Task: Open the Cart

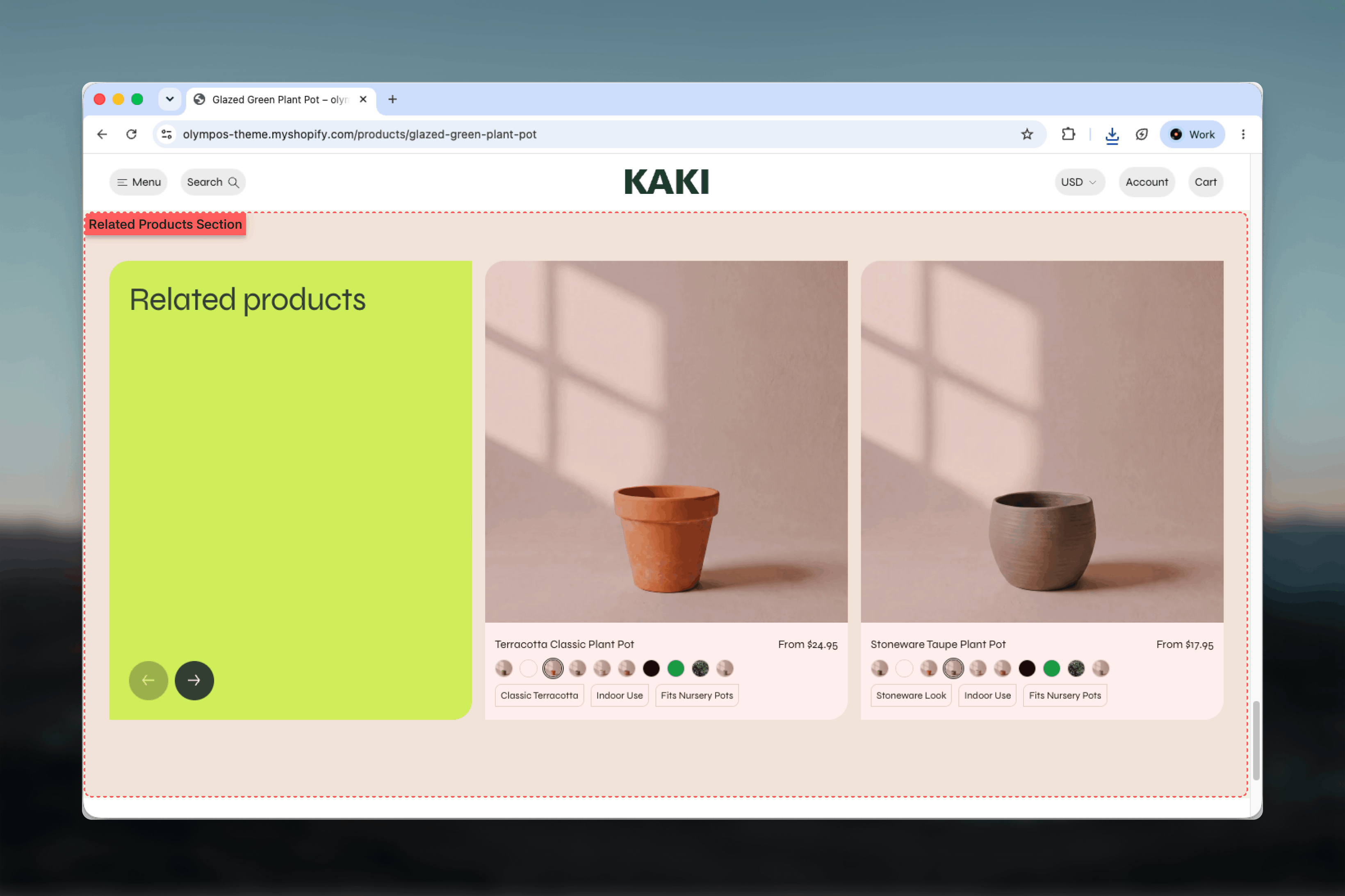Action: [x=1206, y=182]
